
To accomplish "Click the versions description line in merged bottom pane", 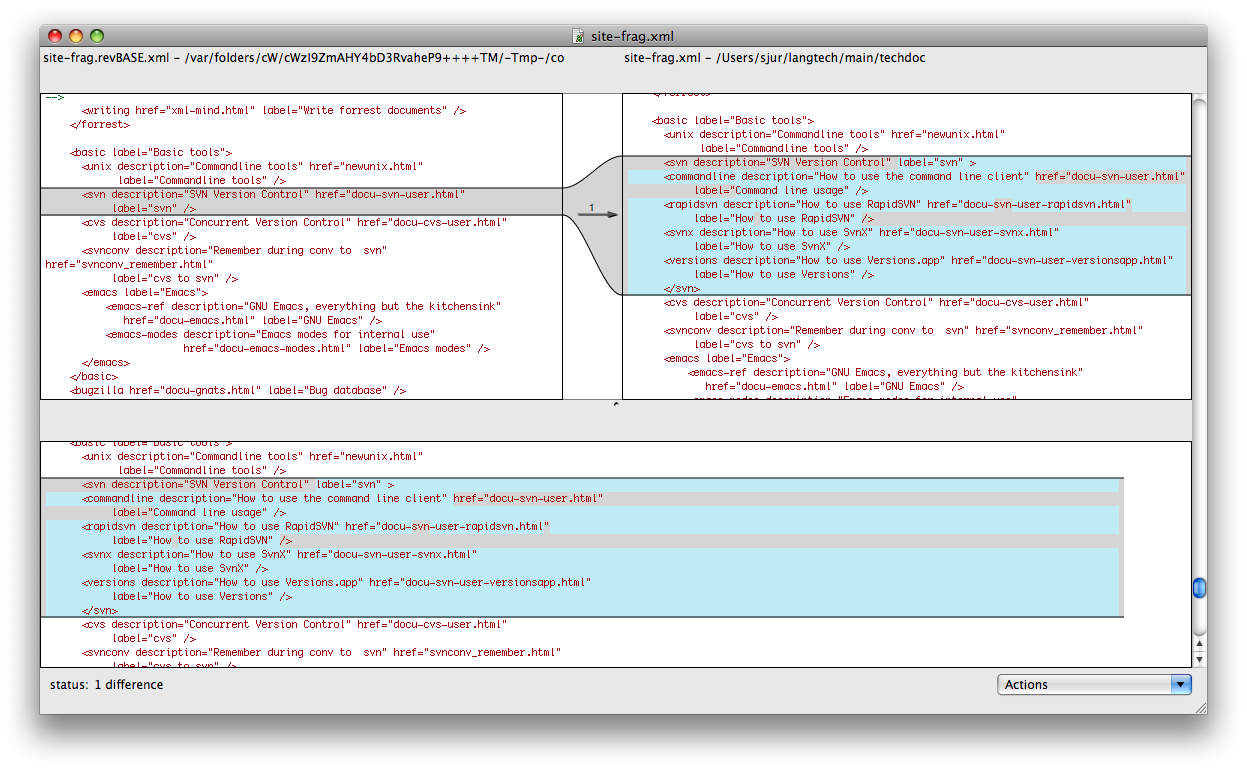I will pyautogui.click(x=337, y=582).
